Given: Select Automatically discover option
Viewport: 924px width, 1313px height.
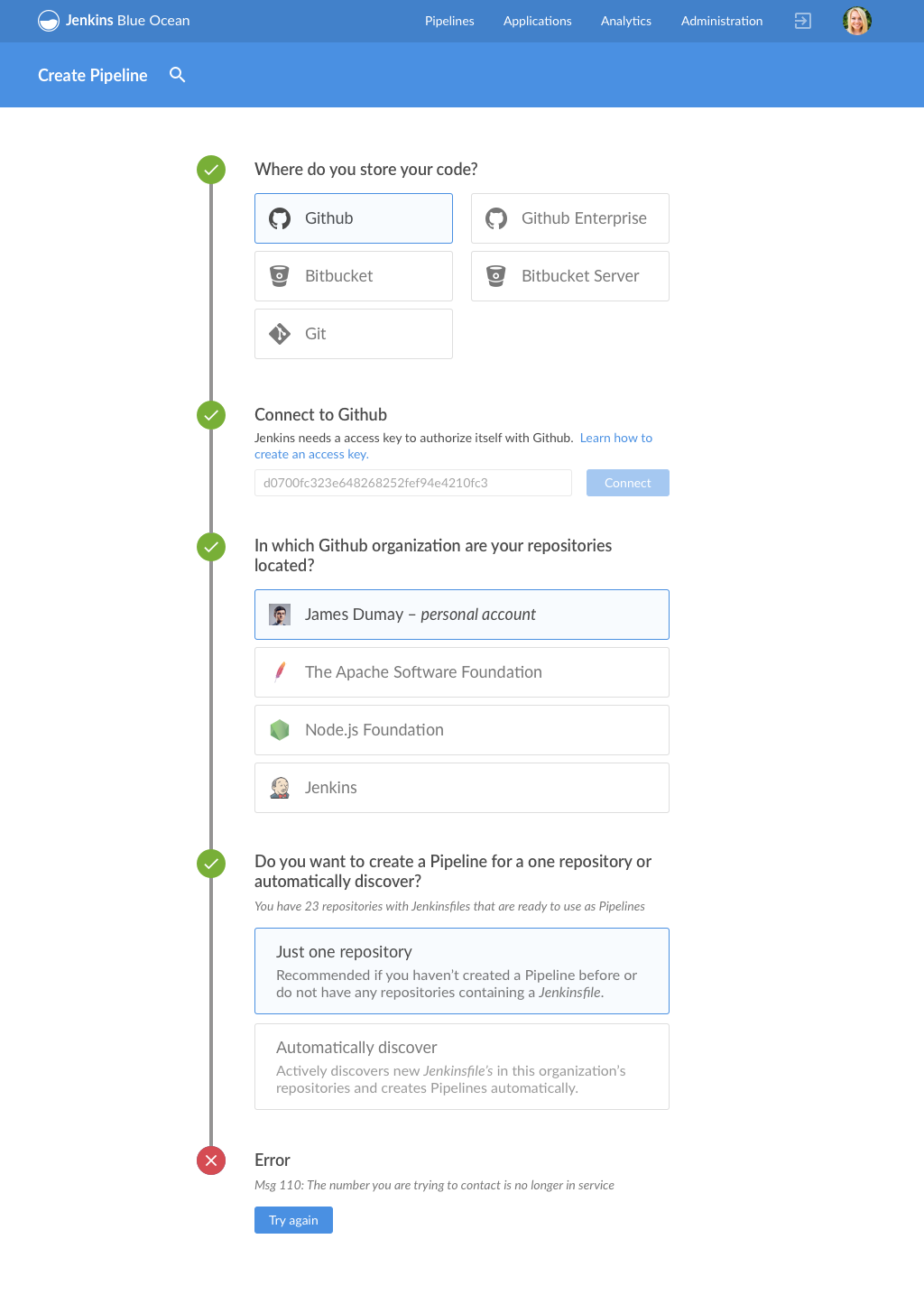Looking at the screenshot, I should click(x=462, y=1067).
